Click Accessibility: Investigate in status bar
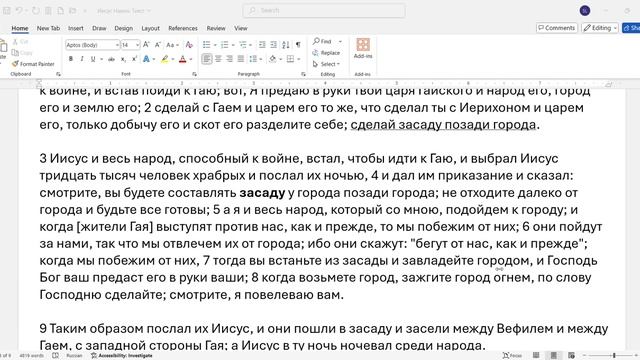Image resolution: width=640 pixels, height=360 pixels. pyautogui.click(x=122, y=356)
